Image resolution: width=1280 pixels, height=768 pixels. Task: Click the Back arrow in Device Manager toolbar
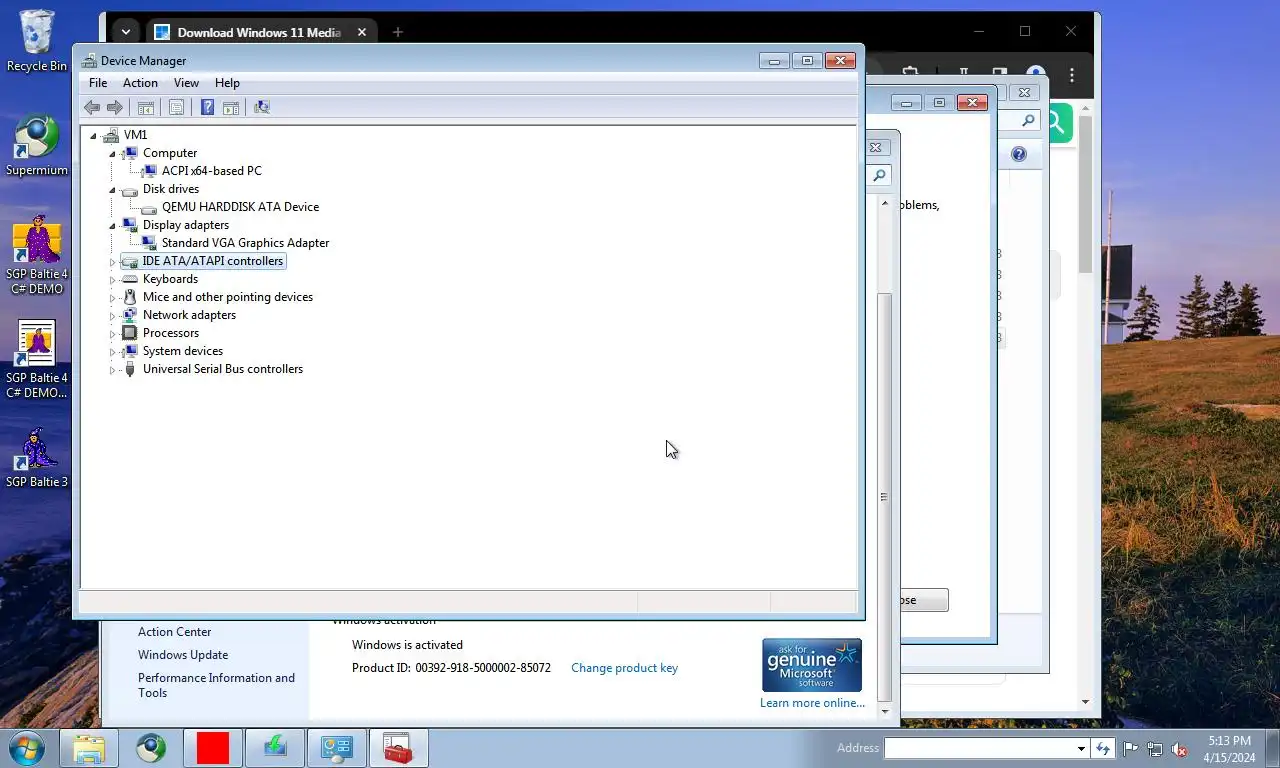[x=92, y=107]
